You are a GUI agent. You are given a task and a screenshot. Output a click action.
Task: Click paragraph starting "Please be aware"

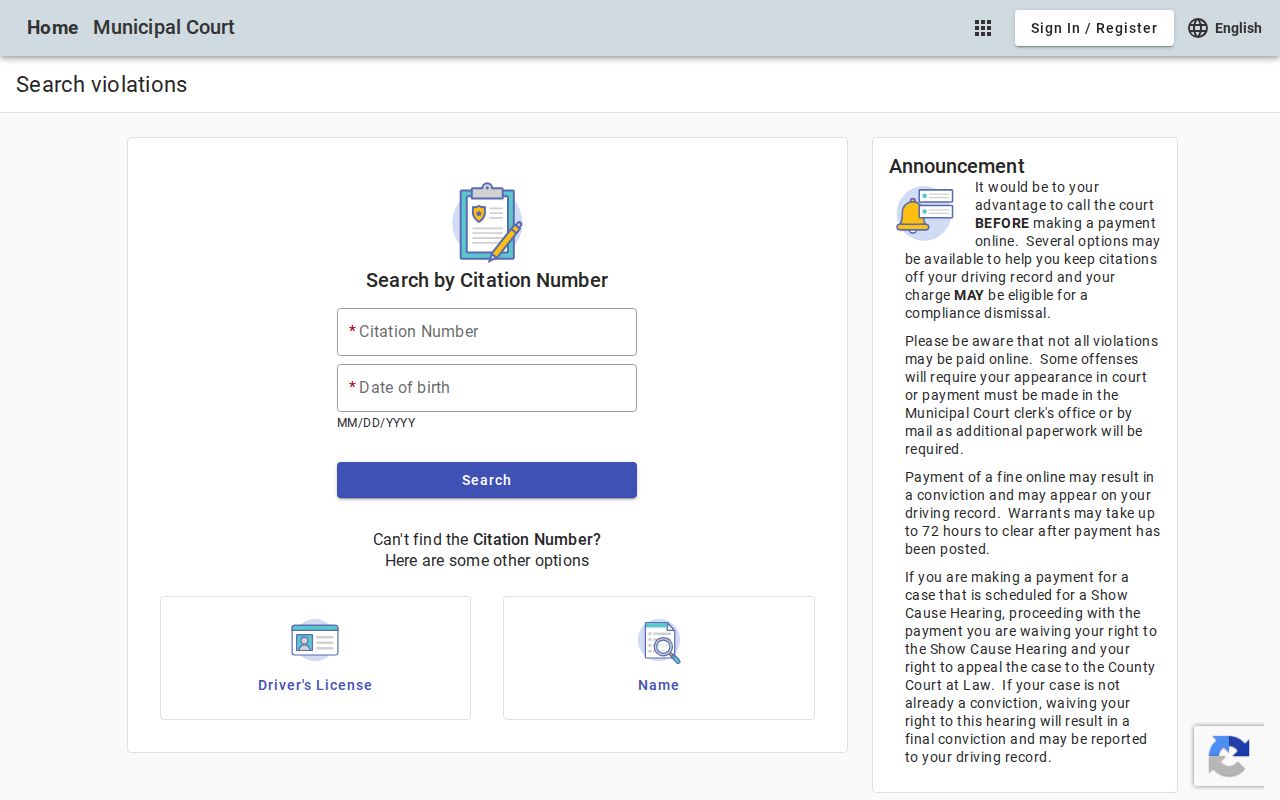1032,395
